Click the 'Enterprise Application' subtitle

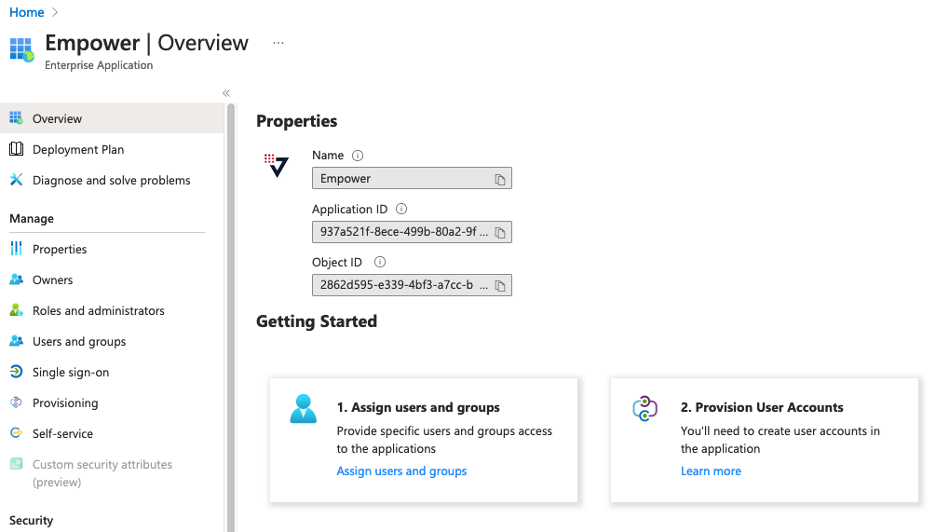[x=98, y=65]
